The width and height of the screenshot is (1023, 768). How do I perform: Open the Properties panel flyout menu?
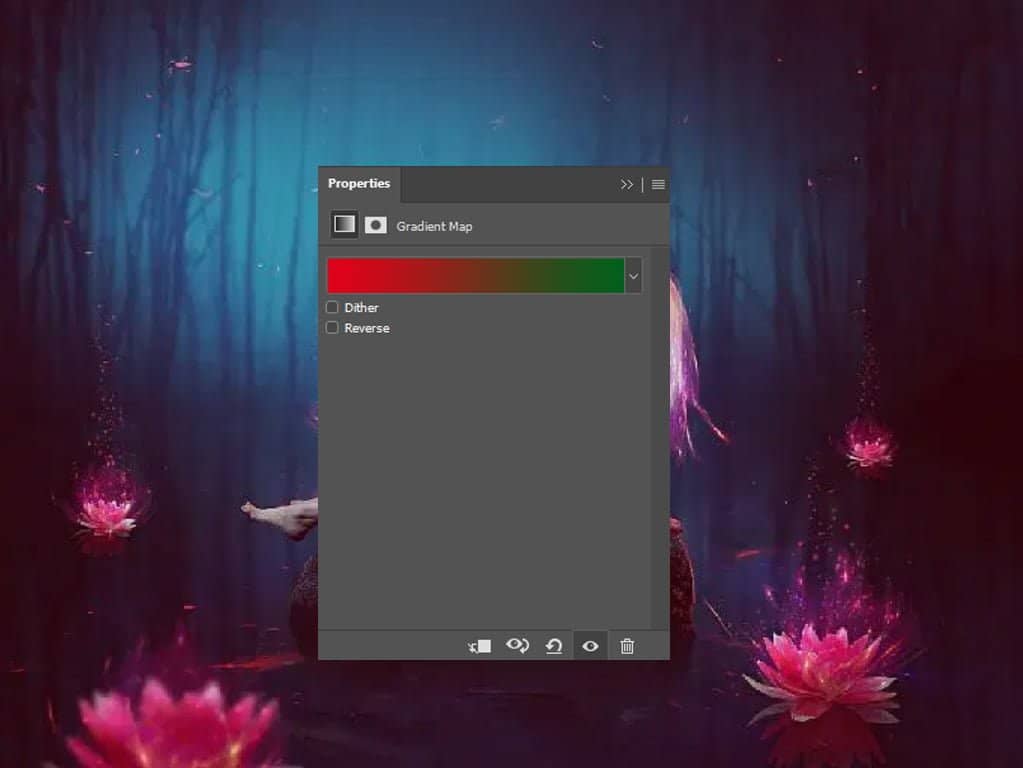pos(657,184)
